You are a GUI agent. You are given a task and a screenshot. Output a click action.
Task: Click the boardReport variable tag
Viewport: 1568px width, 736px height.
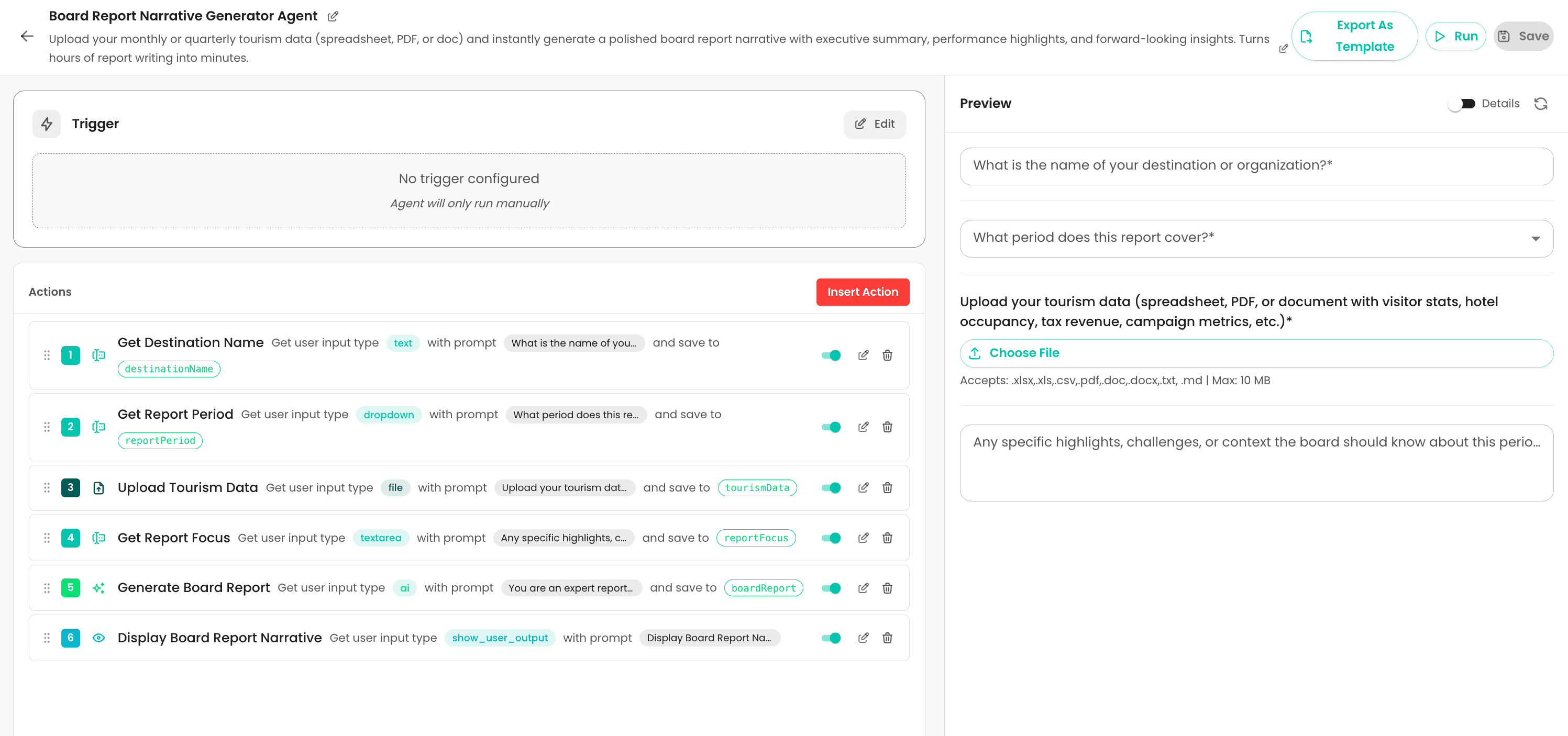(x=763, y=588)
